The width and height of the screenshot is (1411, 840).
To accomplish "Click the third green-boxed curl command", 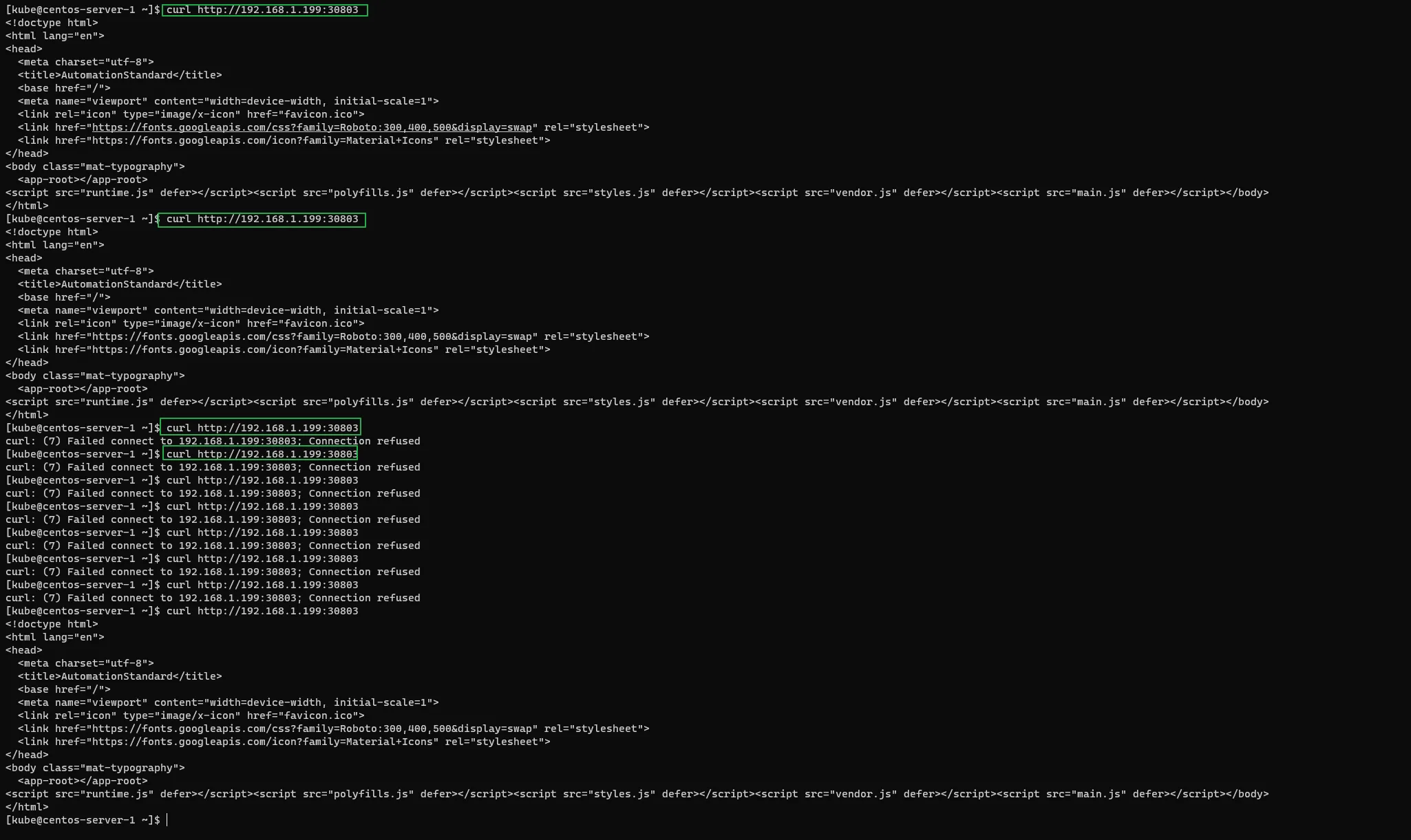I will (x=260, y=428).
